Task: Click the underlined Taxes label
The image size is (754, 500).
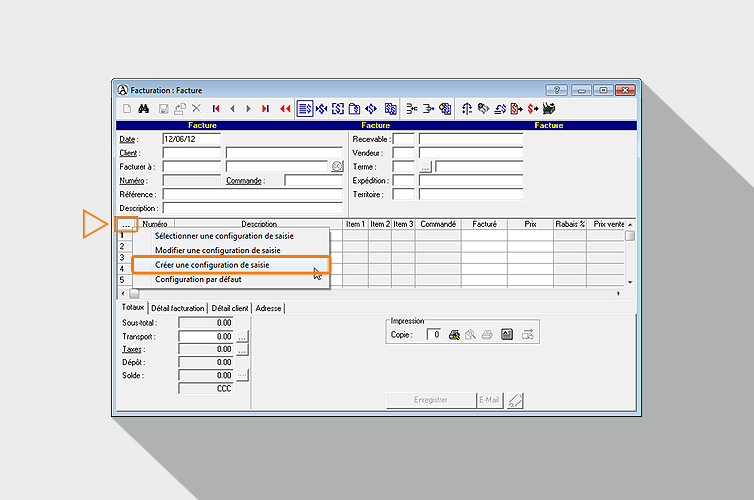Action: coord(132,350)
